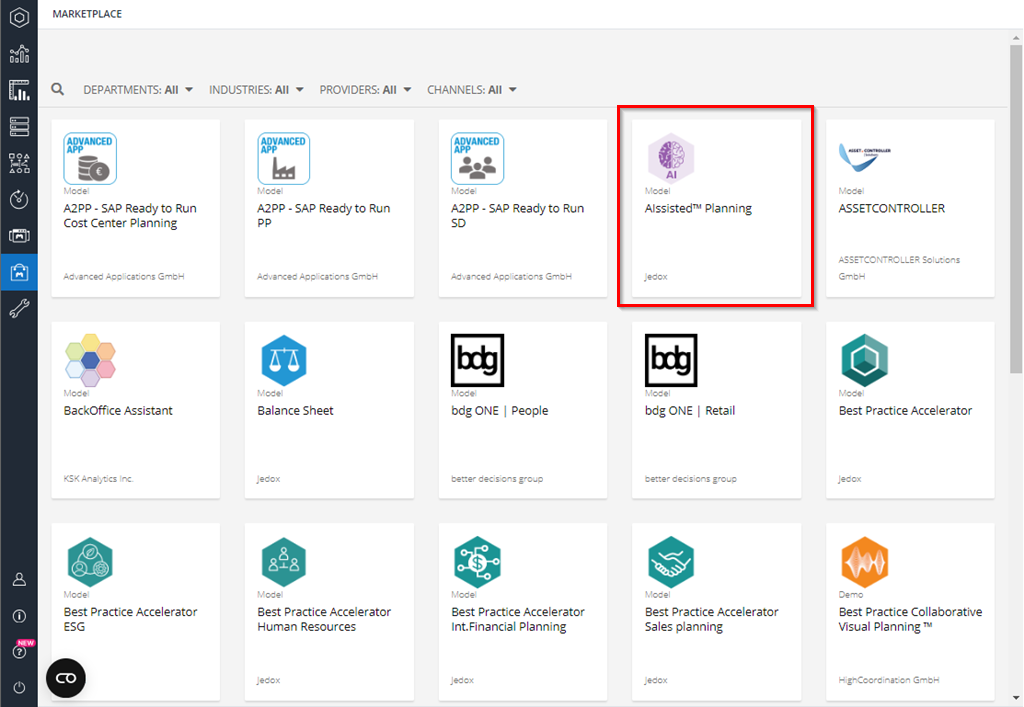Click the Jedox hexagon logo in the sidebar
The width and height of the screenshot is (1024, 707).
coord(19,17)
